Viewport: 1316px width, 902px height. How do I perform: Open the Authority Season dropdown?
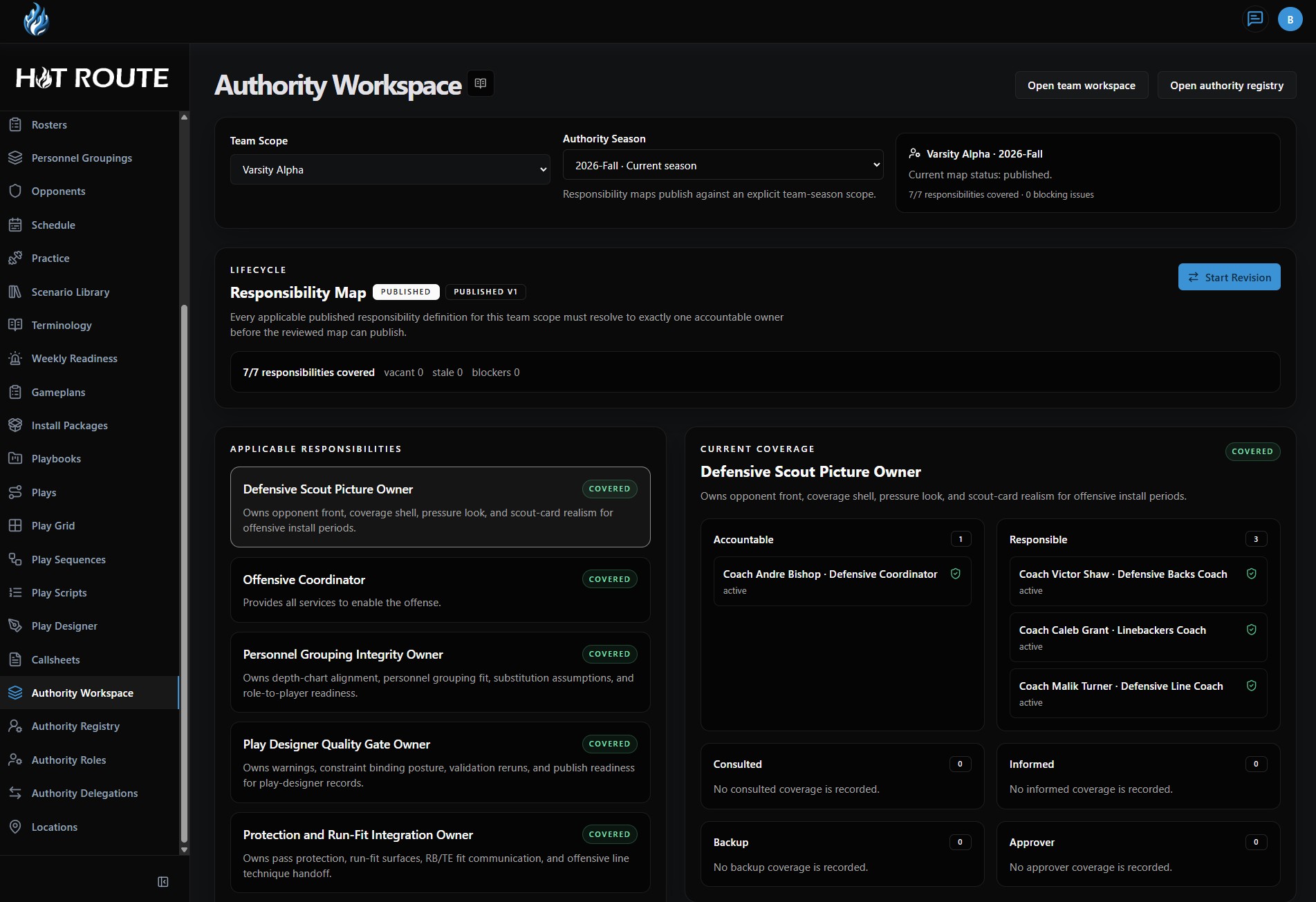[x=723, y=165]
